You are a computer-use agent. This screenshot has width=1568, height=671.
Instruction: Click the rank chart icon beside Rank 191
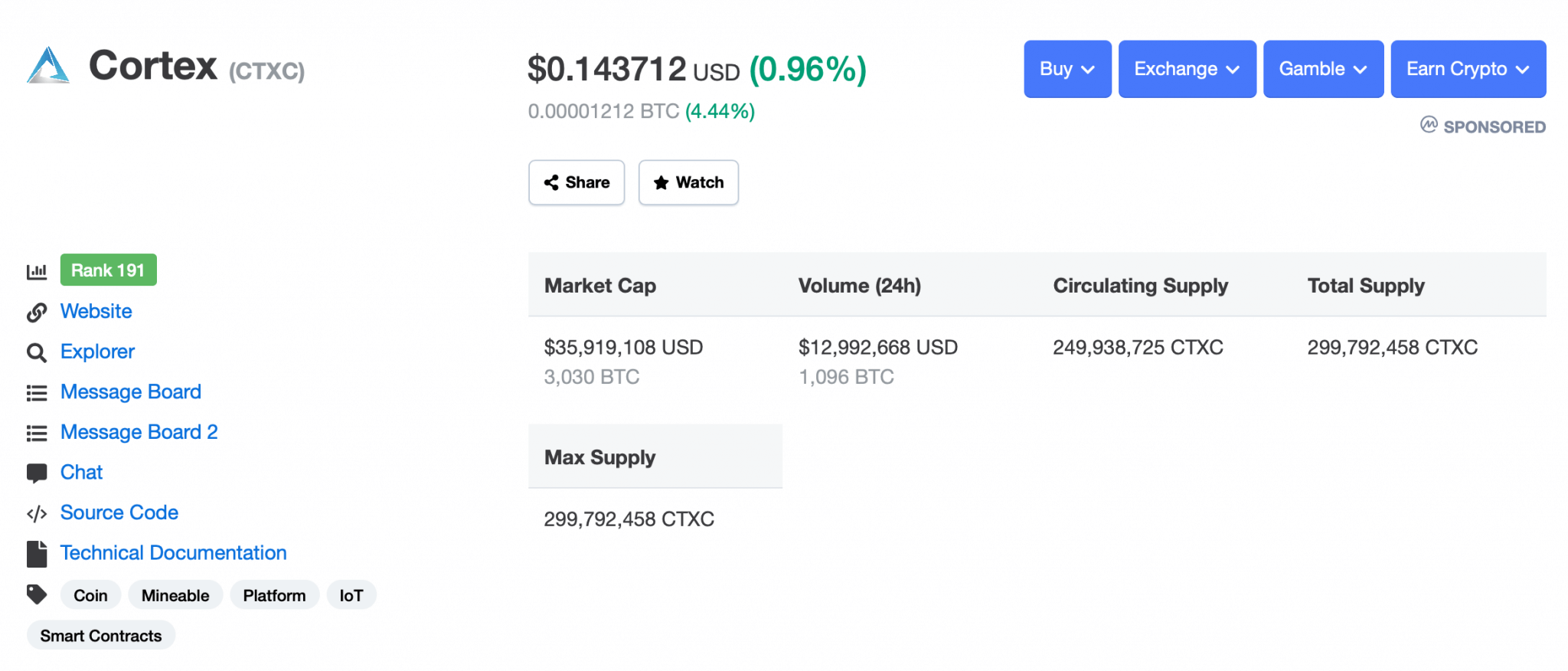coord(37,270)
